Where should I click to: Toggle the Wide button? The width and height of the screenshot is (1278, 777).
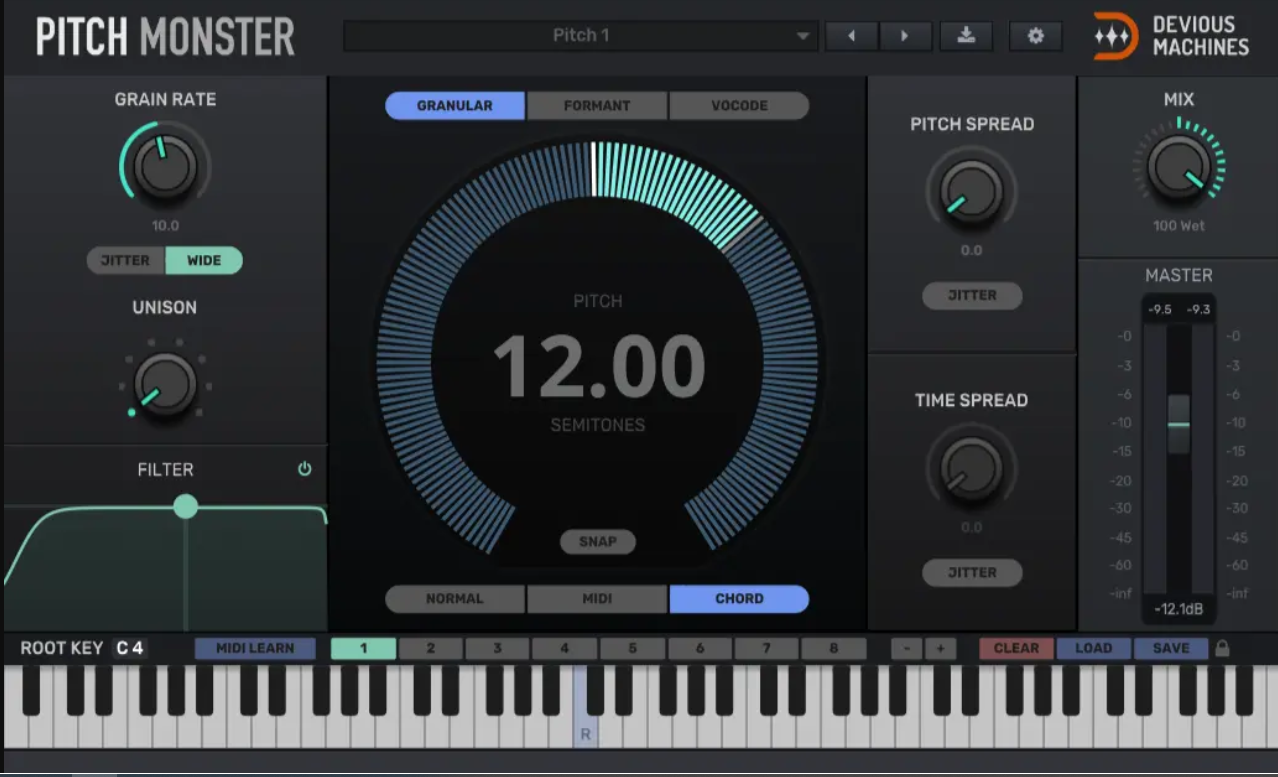coord(204,261)
